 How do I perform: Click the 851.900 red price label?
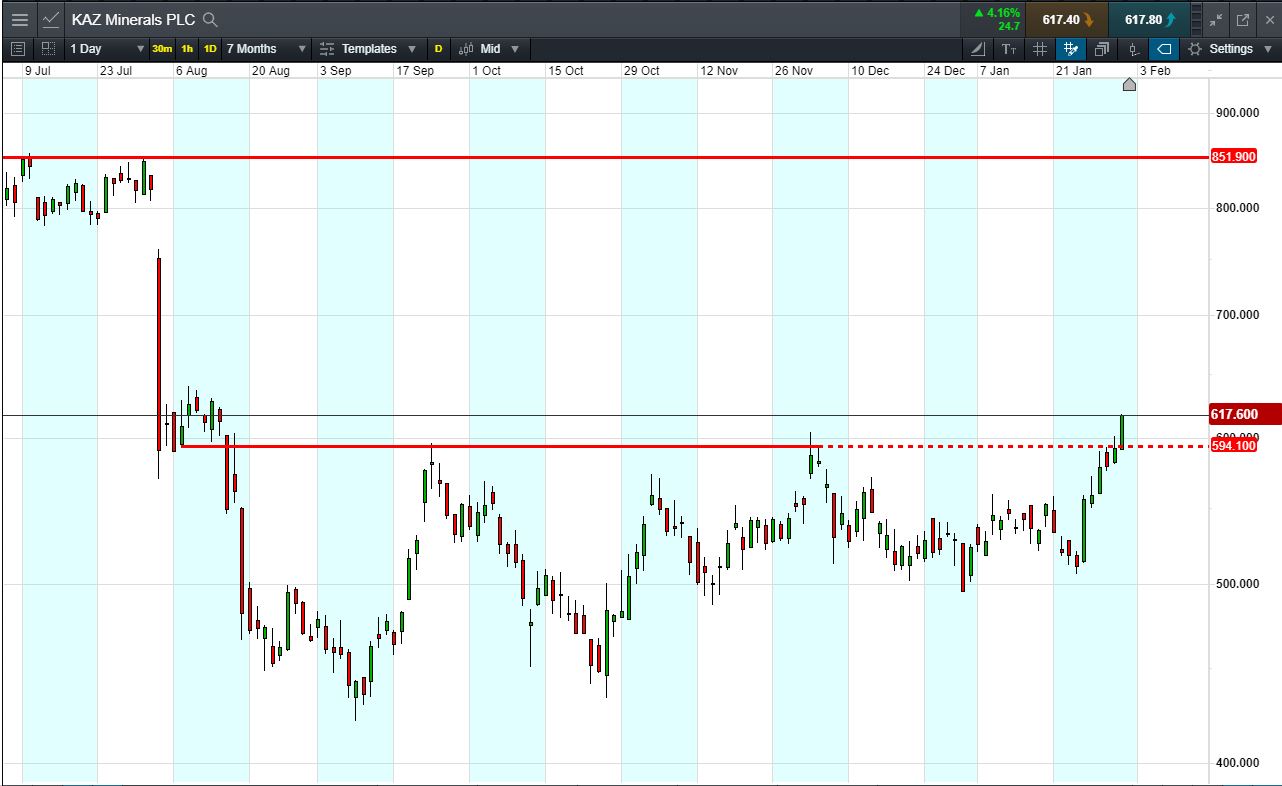click(1233, 157)
